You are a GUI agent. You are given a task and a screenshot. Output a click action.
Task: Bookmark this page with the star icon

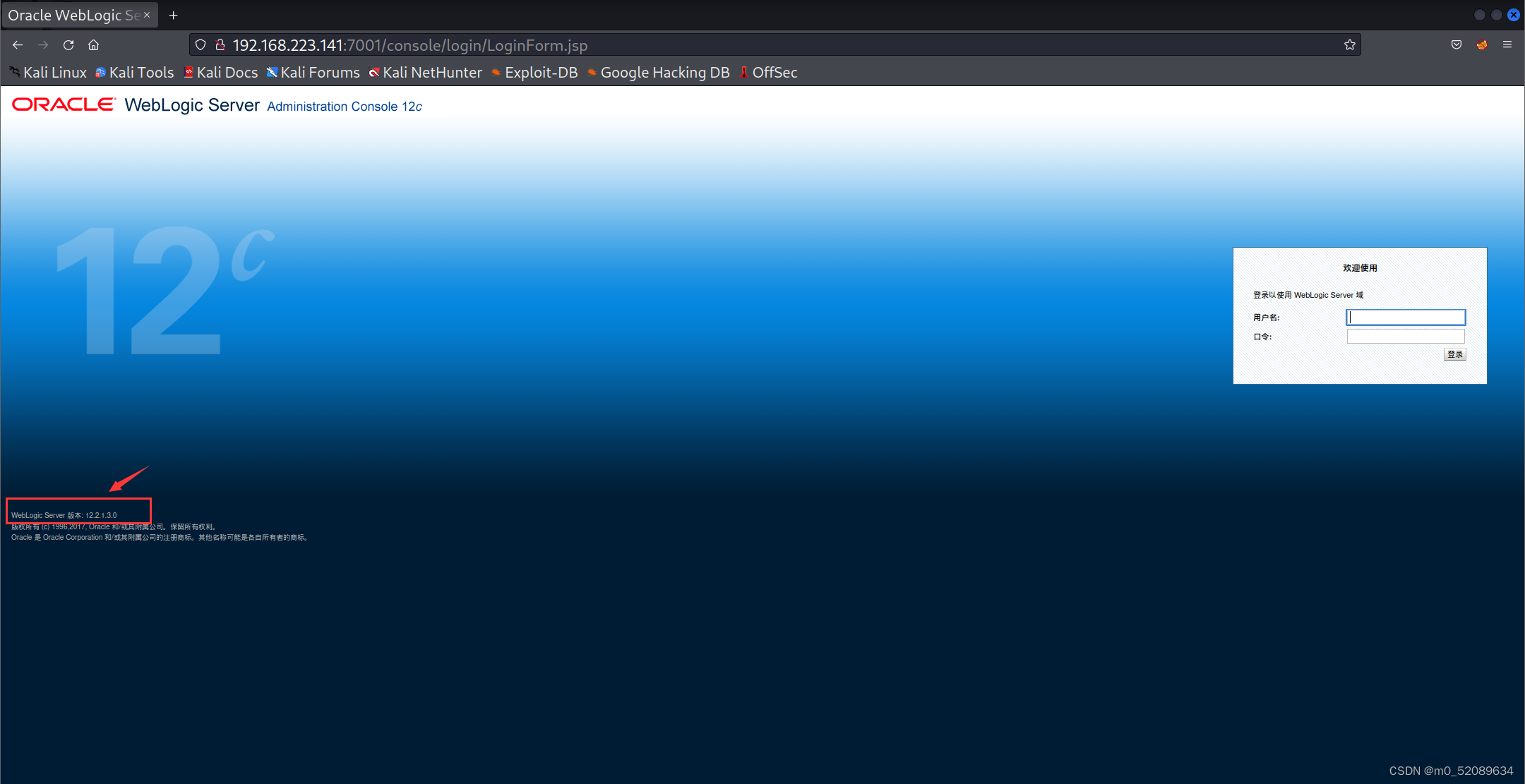[1349, 45]
